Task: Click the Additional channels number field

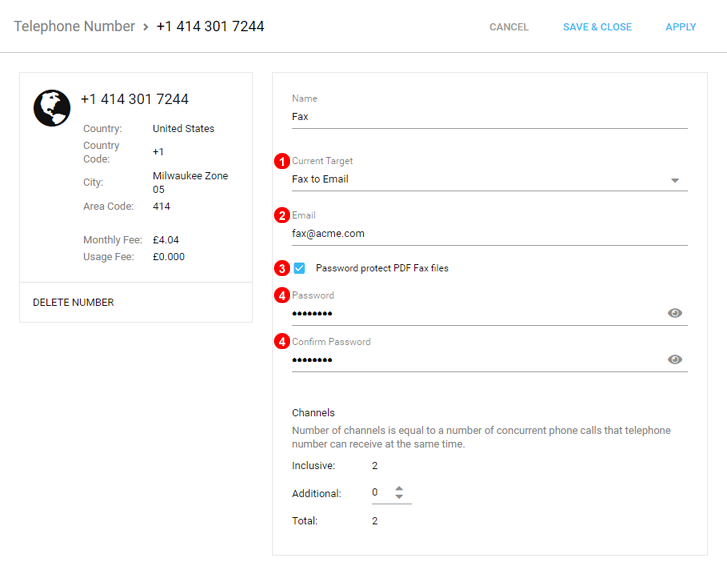Action: (382, 493)
